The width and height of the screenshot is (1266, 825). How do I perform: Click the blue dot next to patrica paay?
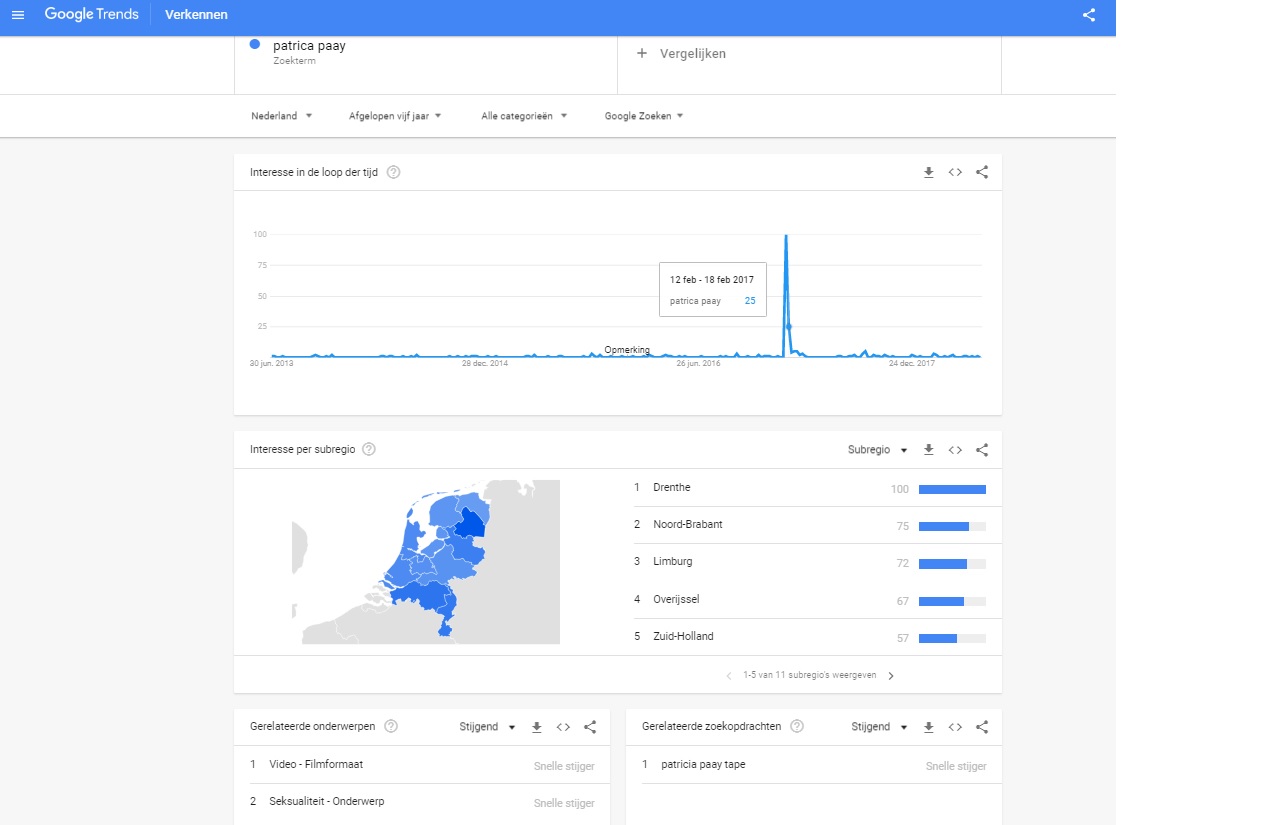tap(255, 44)
